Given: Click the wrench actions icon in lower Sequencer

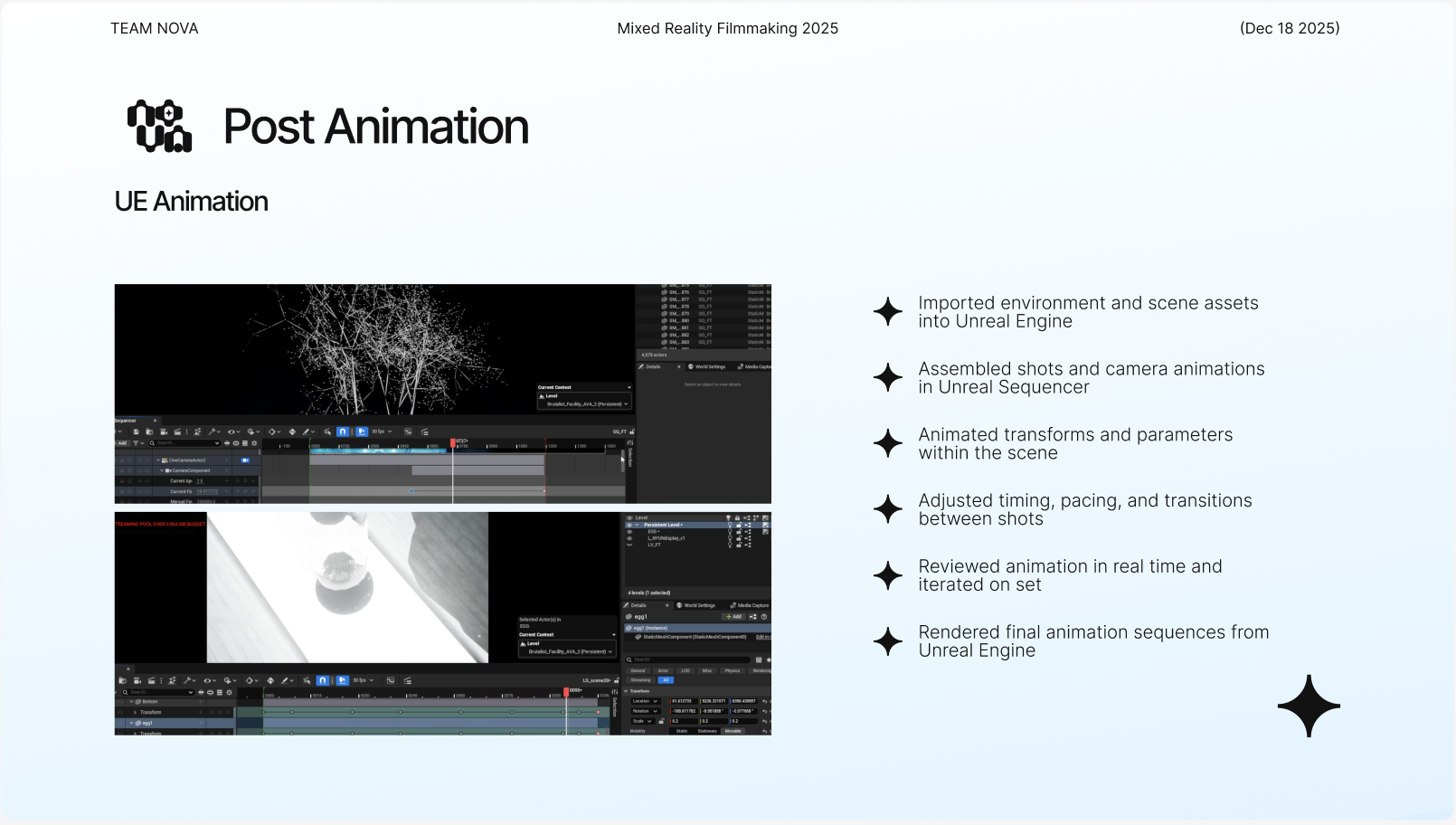Looking at the screenshot, I should coord(188,680).
